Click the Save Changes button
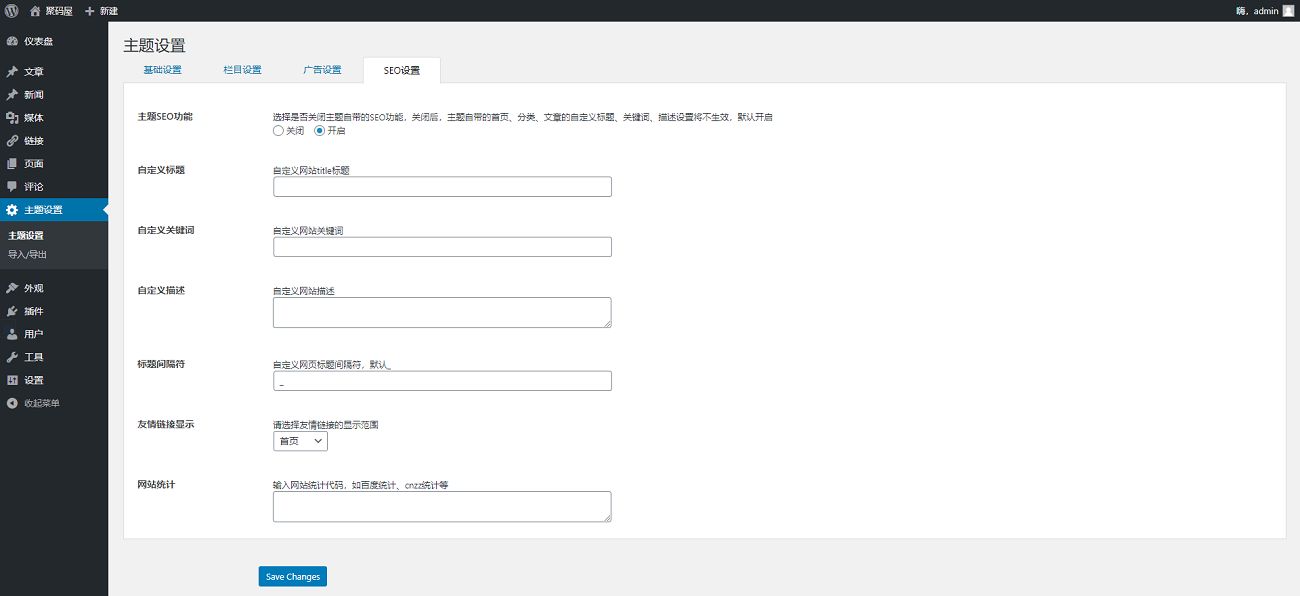The height and width of the screenshot is (596, 1300). pos(293,577)
